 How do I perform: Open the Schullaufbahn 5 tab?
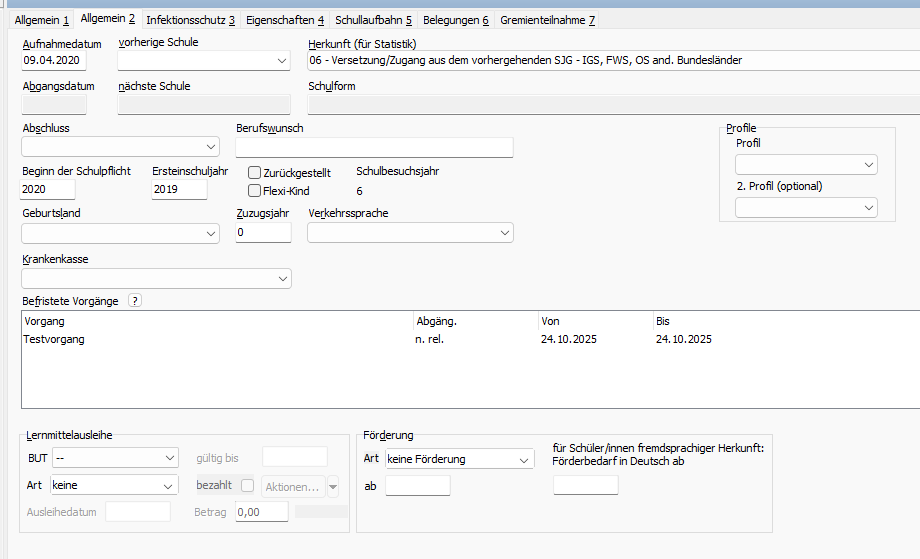pyautogui.click(x=373, y=20)
